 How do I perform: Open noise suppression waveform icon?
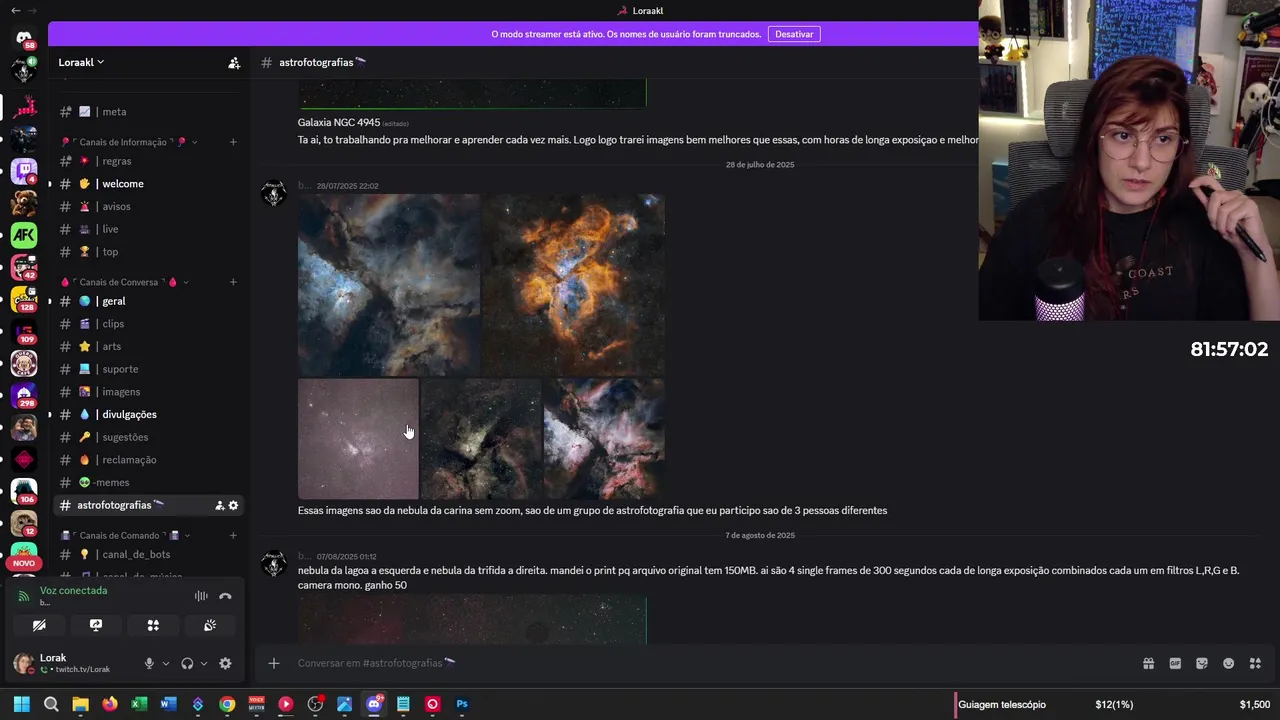click(201, 596)
